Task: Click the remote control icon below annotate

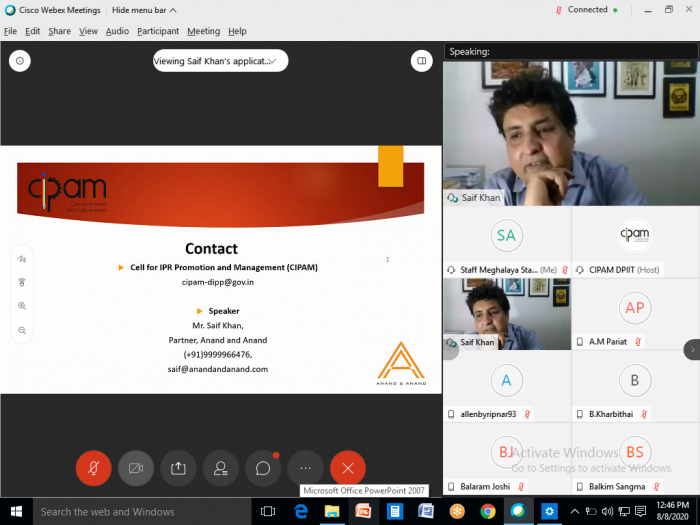Action: pyautogui.click(x=22, y=282)
